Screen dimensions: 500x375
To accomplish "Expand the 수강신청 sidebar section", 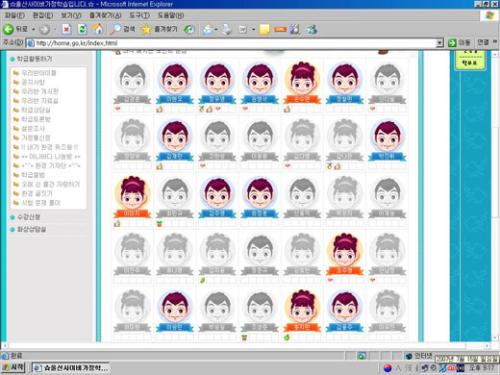I will [x=29, y=217].
